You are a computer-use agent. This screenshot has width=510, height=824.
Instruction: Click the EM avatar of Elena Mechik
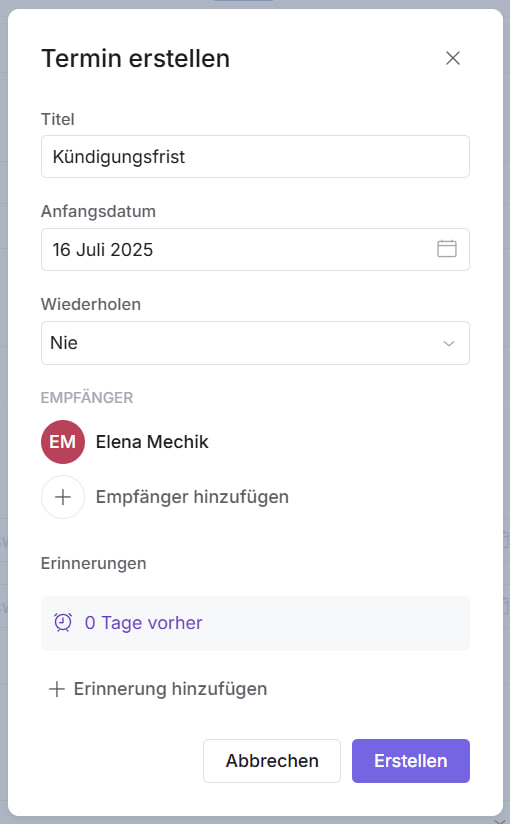coord(63,442)
